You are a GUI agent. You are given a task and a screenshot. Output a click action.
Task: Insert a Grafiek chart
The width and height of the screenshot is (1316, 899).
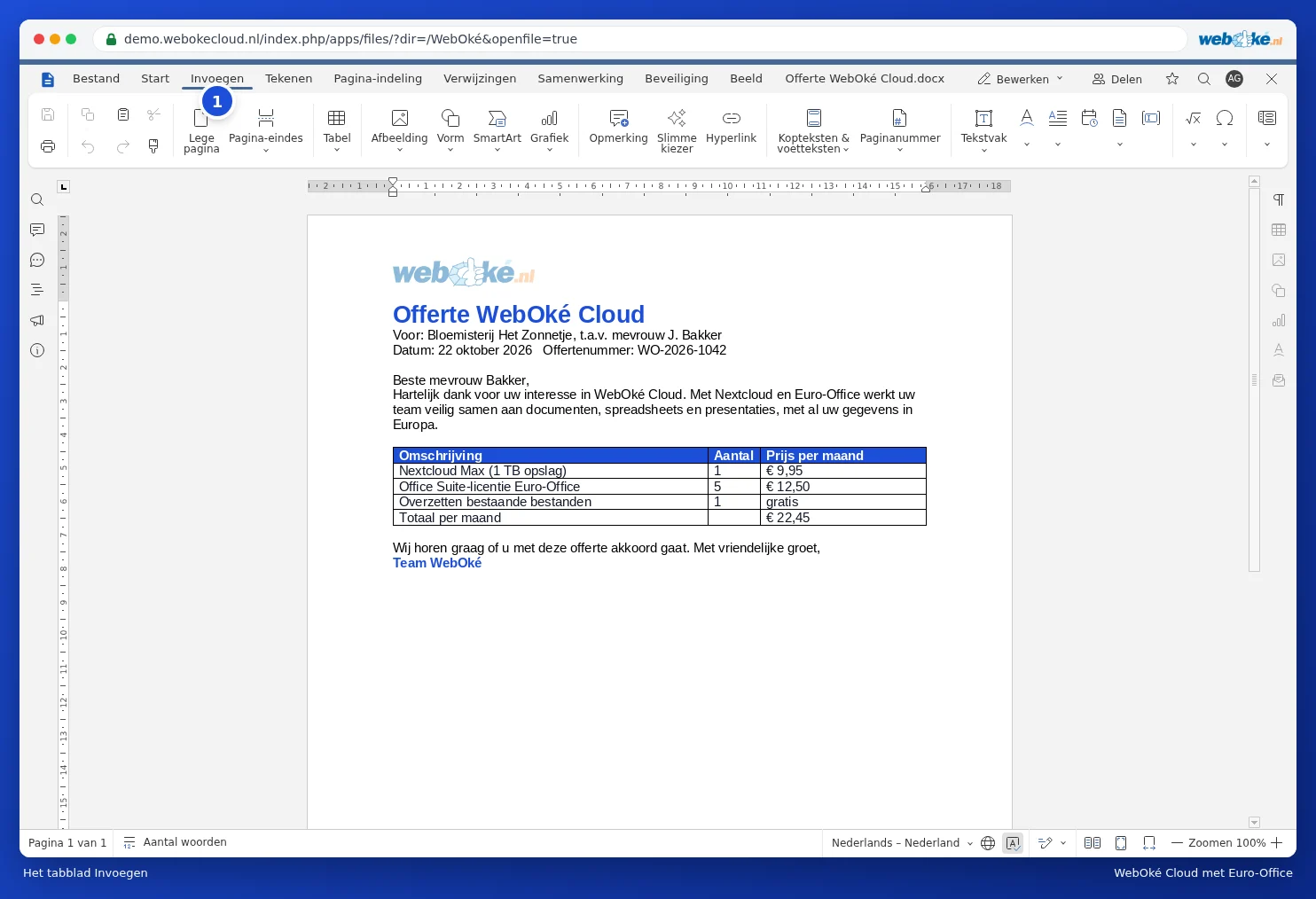[x=550, y=129]
